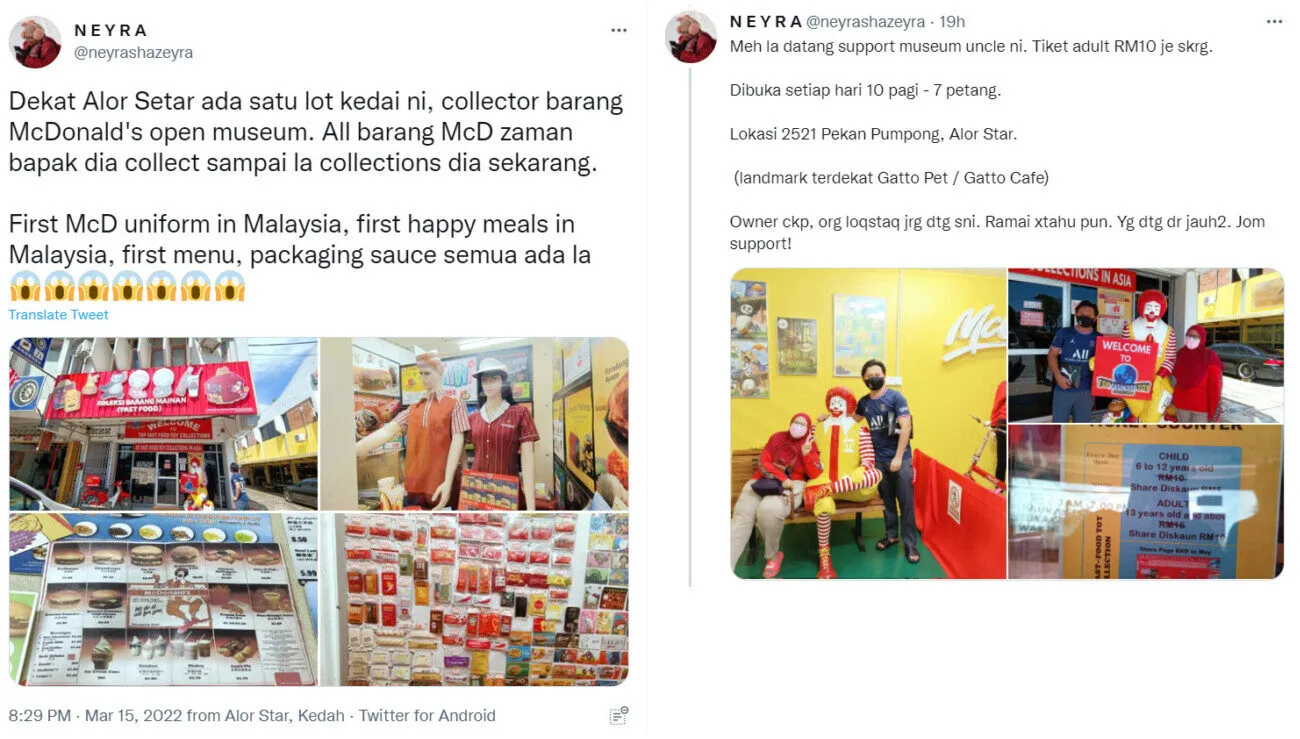This screenshot has height=739, width=1300.
Task: Click the N E Y R A name in the left tweet
Action: pyautogui.click(x=111, y=31)
